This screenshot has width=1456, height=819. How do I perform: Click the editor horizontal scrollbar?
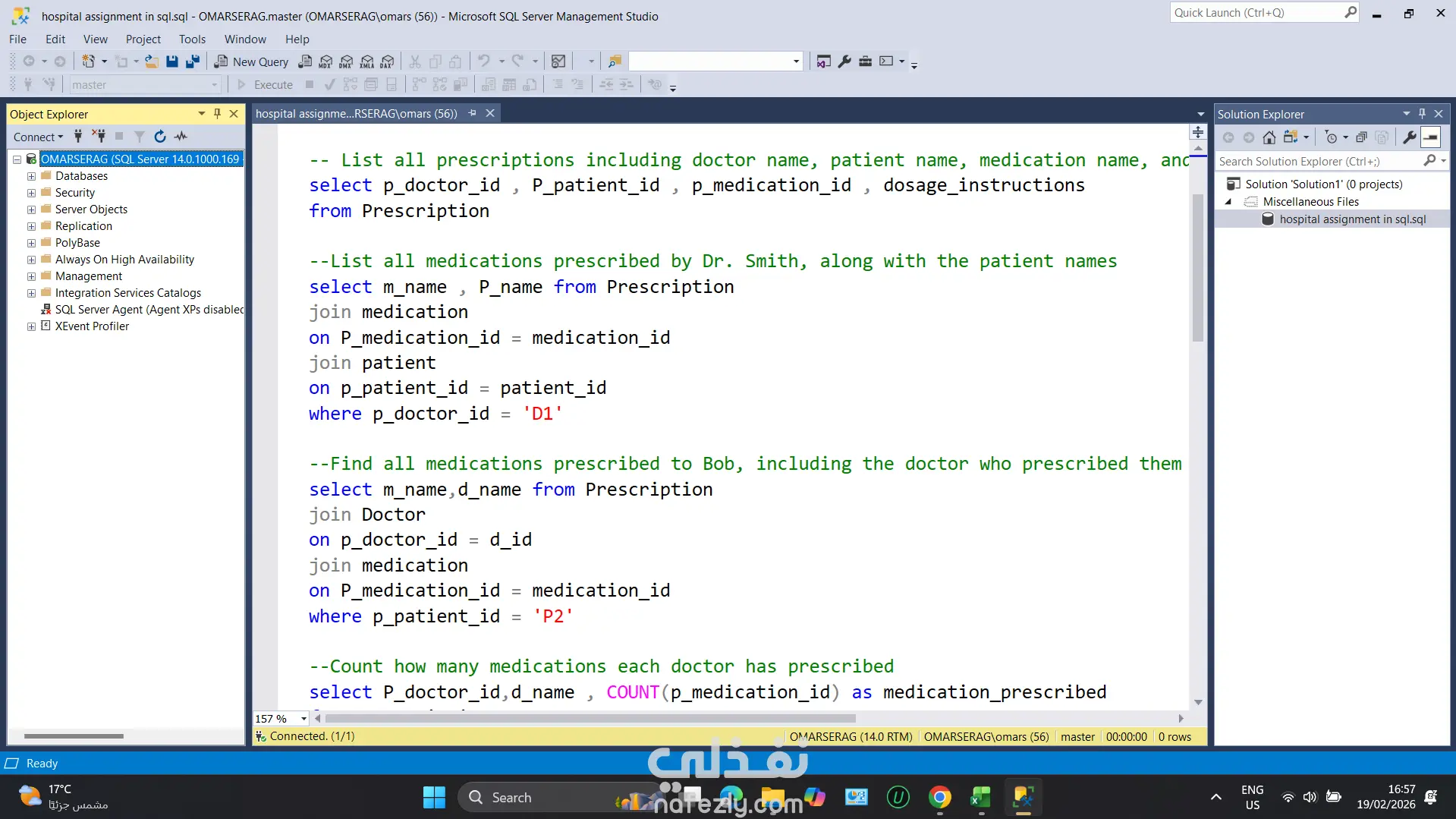click(x=591, y=718)
